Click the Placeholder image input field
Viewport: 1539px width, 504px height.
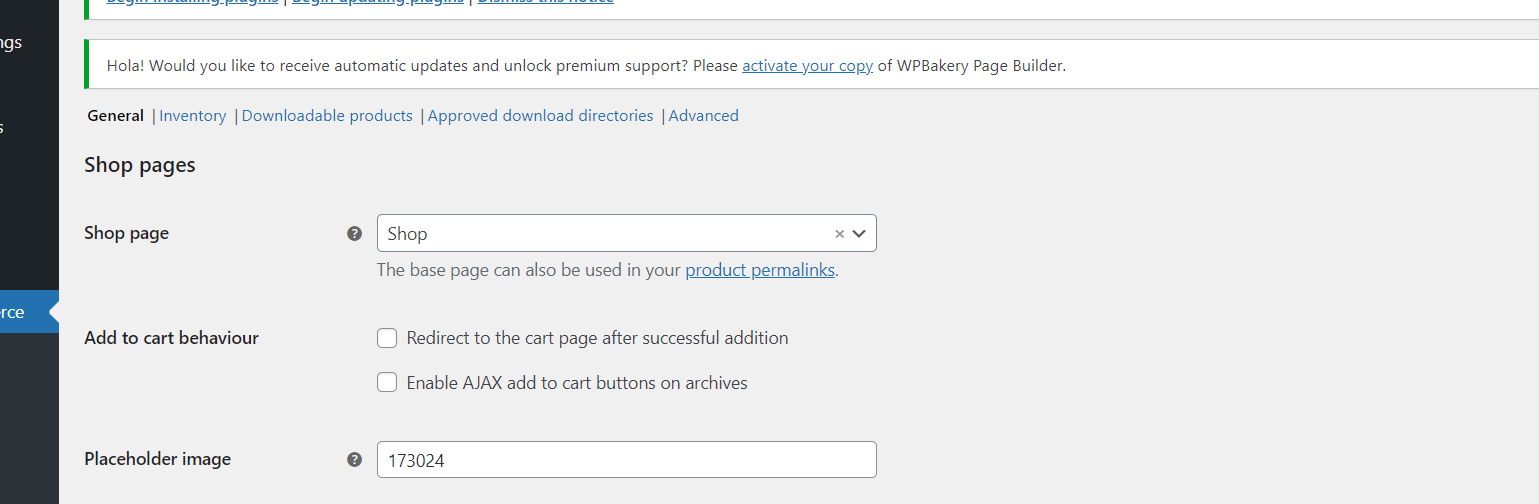coord(626,460)
